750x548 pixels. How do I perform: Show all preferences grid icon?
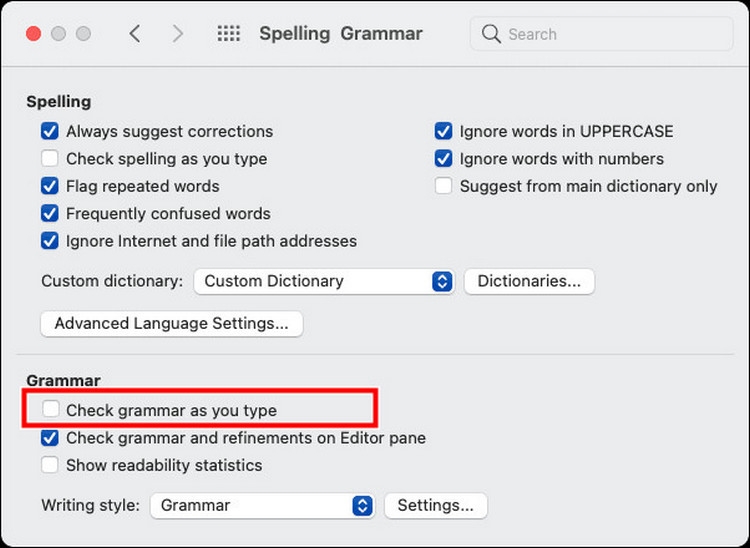click(229, 33)
